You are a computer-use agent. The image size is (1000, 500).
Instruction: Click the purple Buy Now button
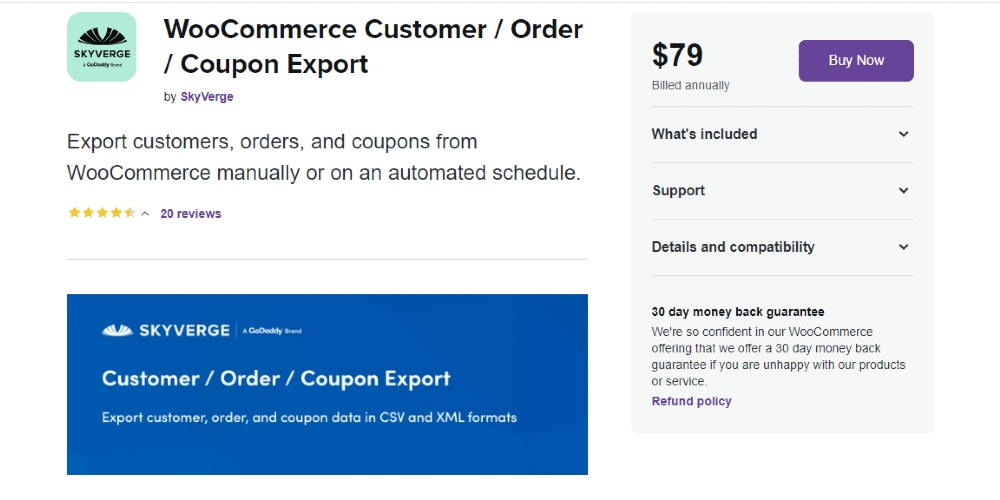(856, 61)
